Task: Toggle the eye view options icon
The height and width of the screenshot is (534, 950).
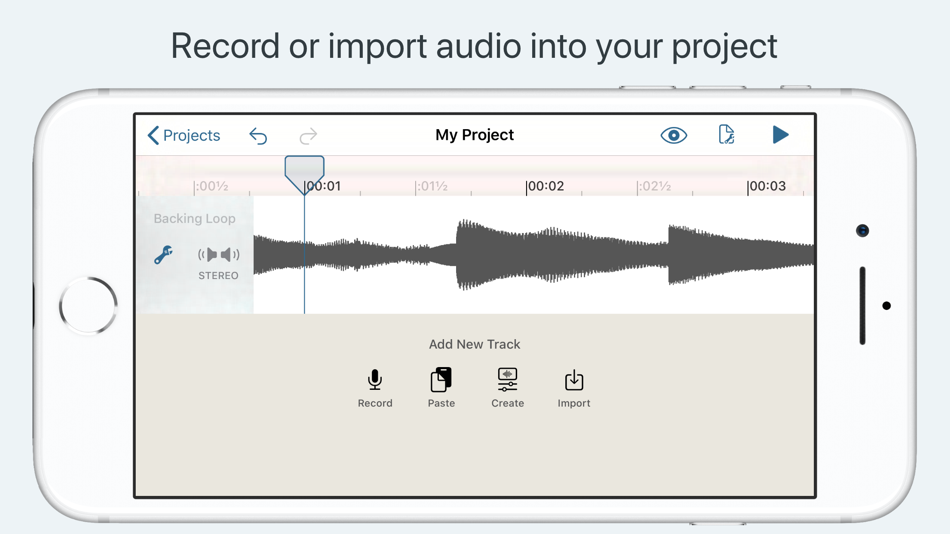Action: [674, 135]
